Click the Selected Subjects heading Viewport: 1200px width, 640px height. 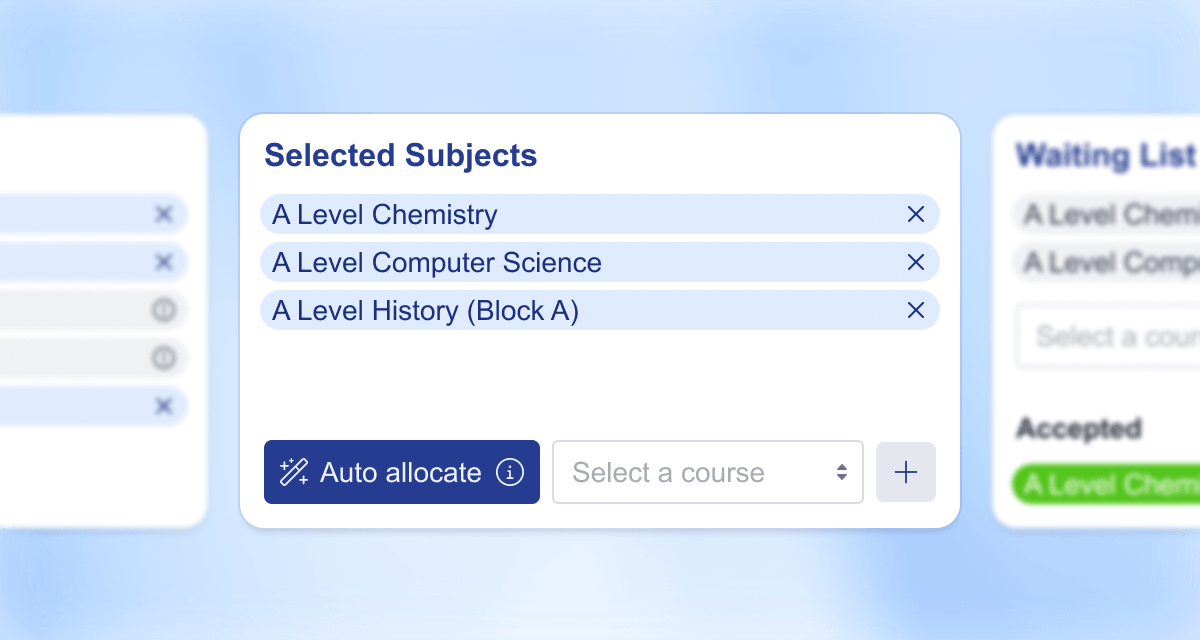[x=400, y=156]
